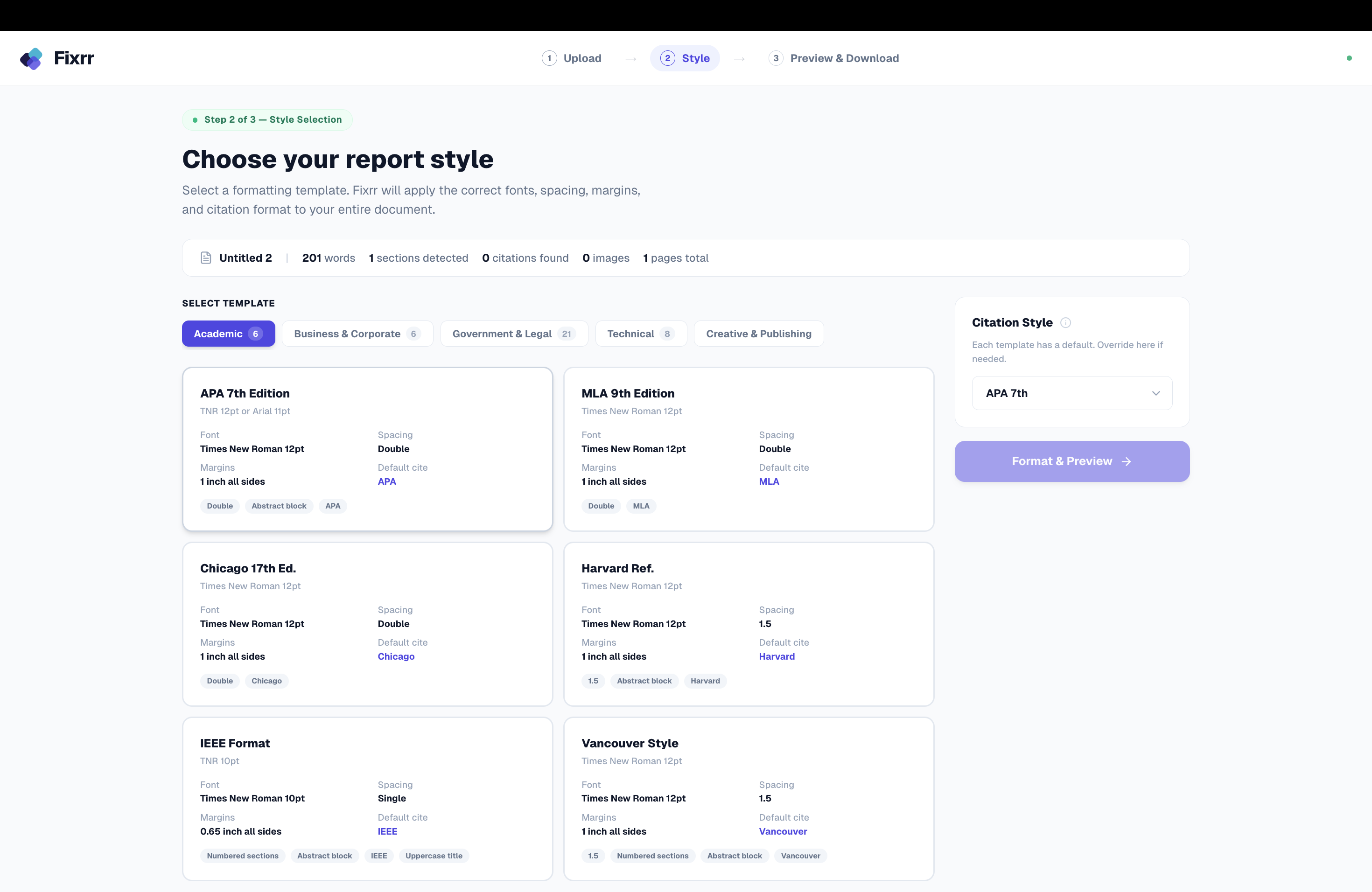Viewport: 1372px width, 892px height.
Task: Switch to Business & Corporate tab
Action: pyautogui.click(x=357, y=334)
